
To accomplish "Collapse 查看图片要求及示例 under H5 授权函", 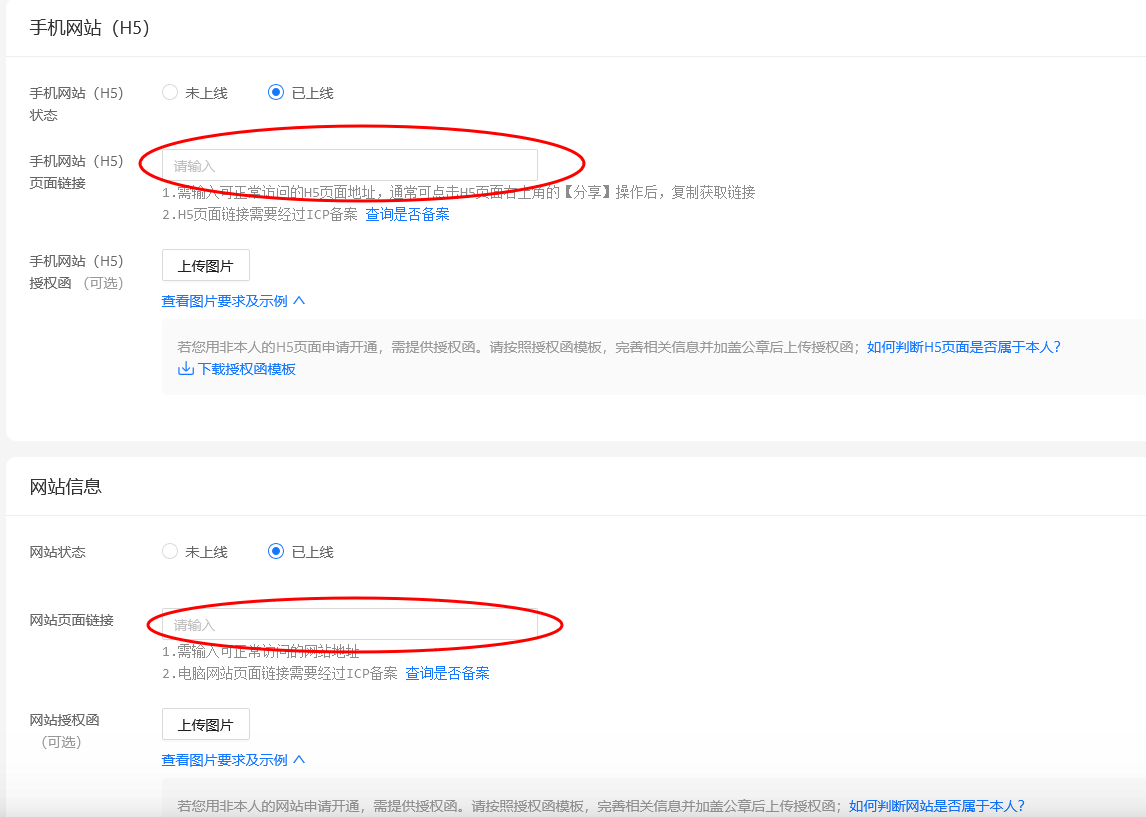I will tap(224, 301).
